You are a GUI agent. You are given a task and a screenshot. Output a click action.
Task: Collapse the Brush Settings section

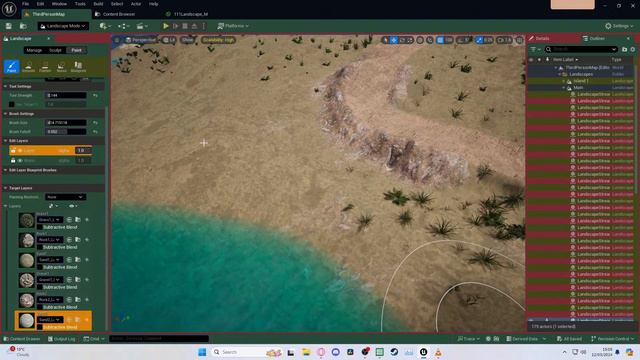5,113
